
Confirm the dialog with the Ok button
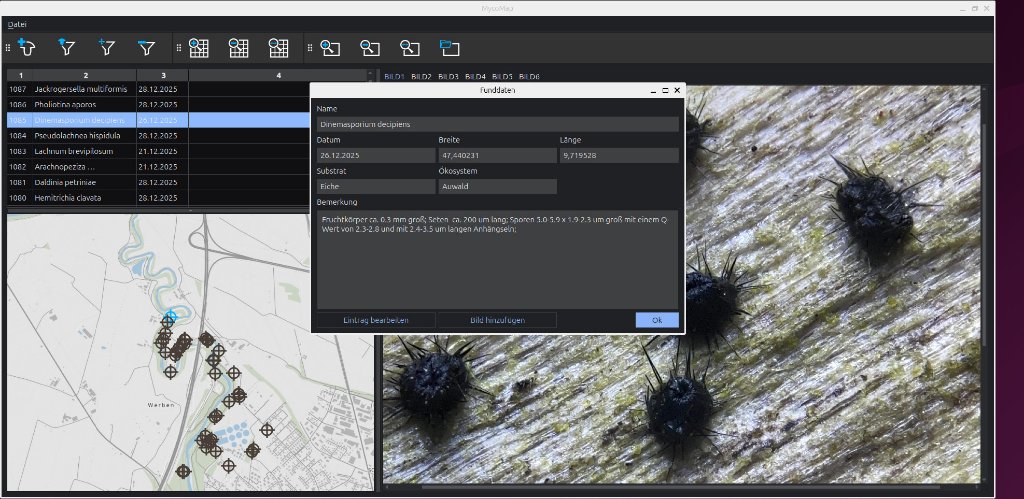tap(656, 320)
